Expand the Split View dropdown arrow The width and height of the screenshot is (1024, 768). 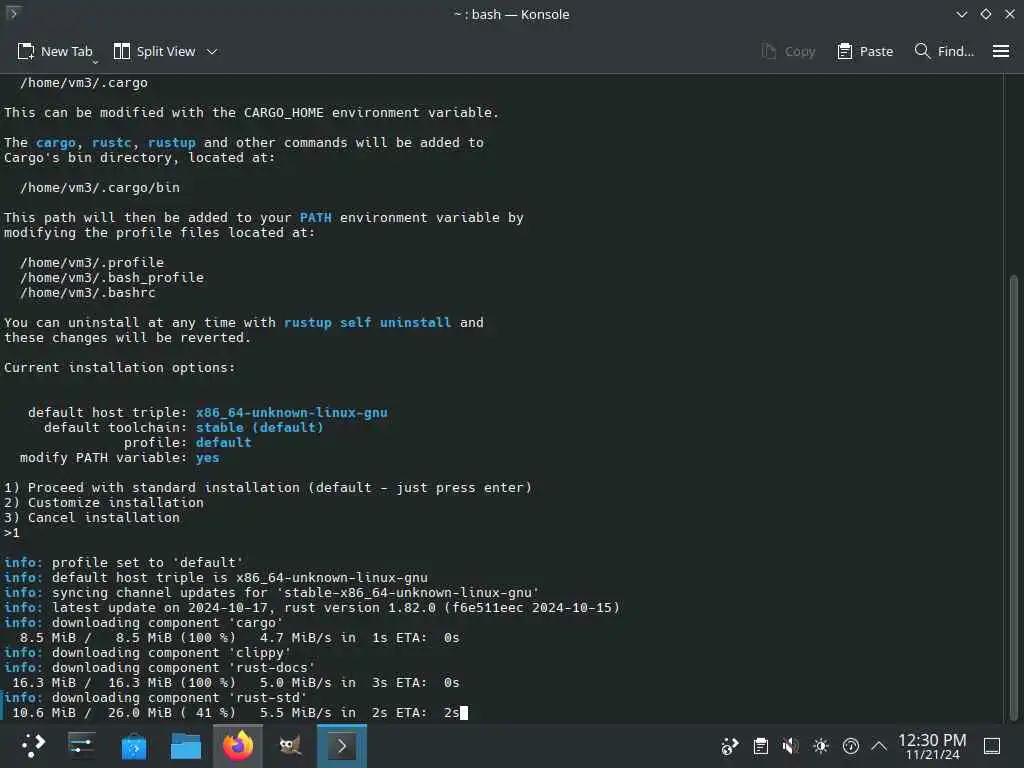[212, 52]
